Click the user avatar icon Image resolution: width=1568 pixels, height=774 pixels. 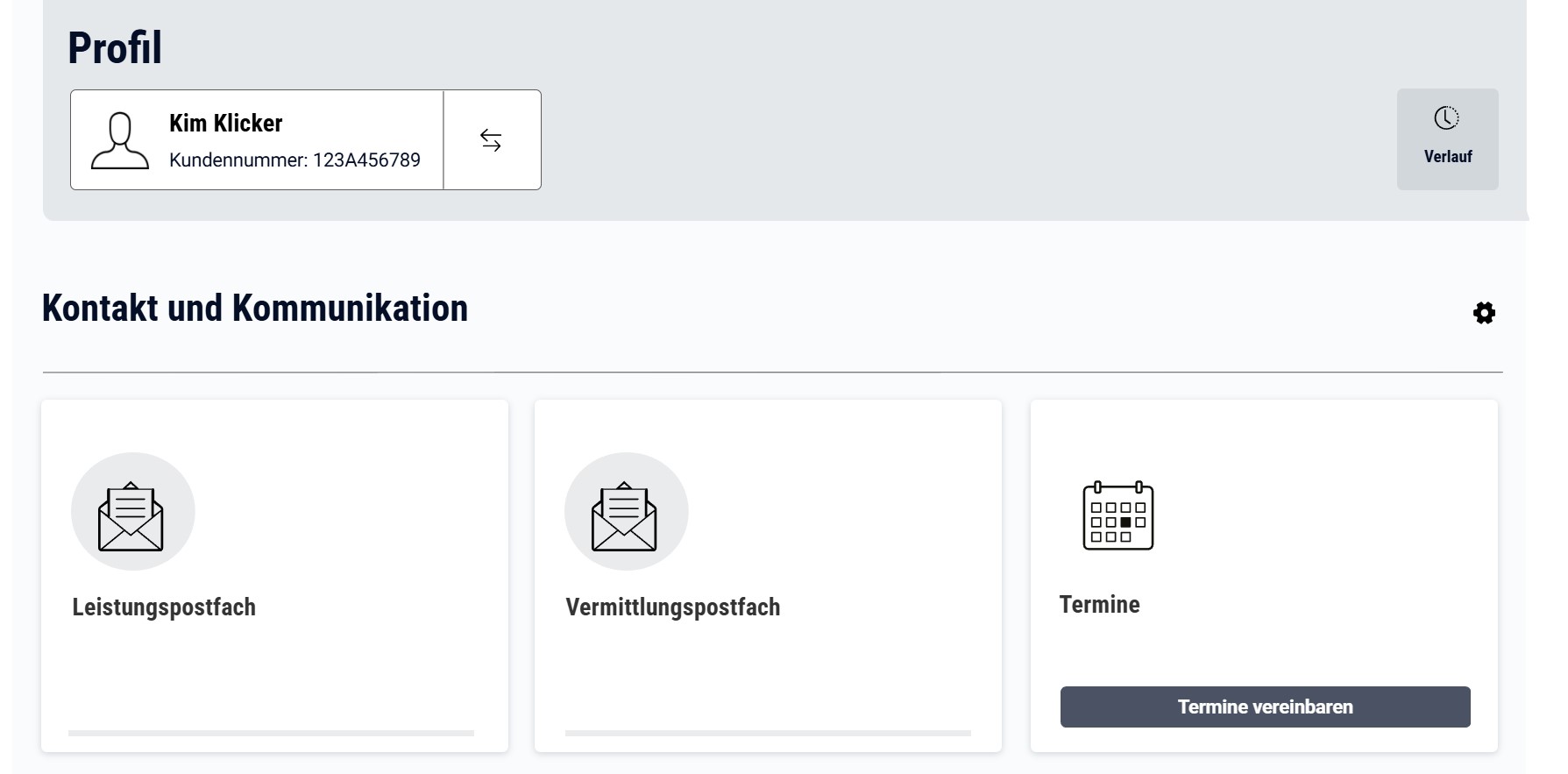click(120, 140)
